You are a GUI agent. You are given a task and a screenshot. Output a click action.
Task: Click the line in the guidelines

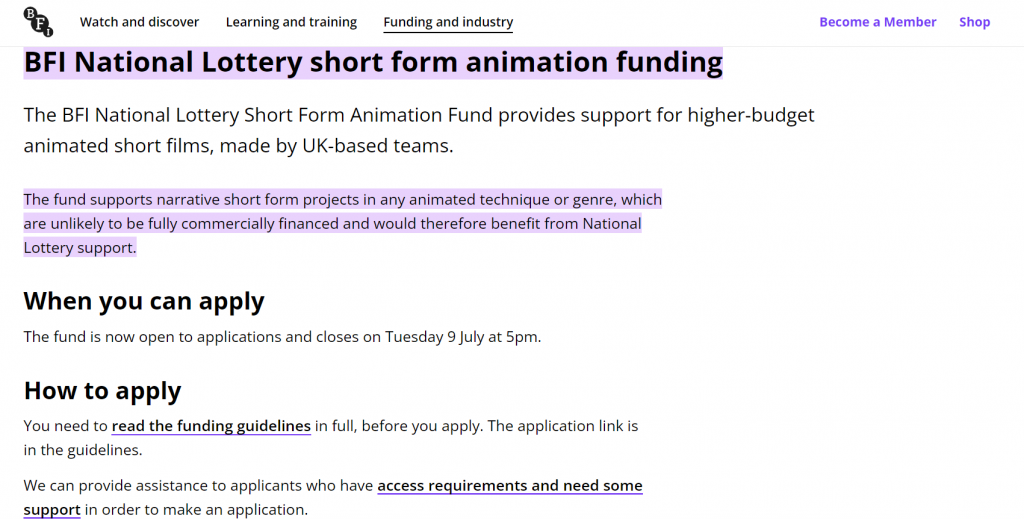pos(82,450)
